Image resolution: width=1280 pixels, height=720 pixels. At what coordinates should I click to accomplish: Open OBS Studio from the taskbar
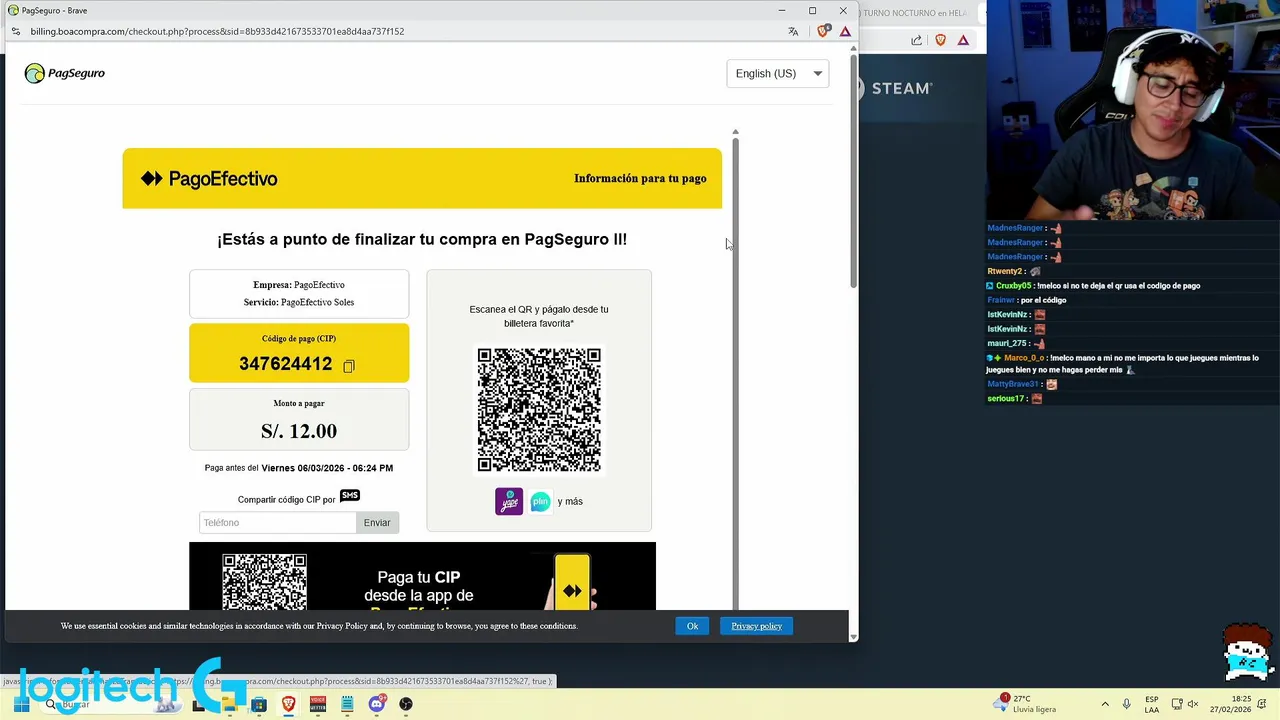coord(406,704)
